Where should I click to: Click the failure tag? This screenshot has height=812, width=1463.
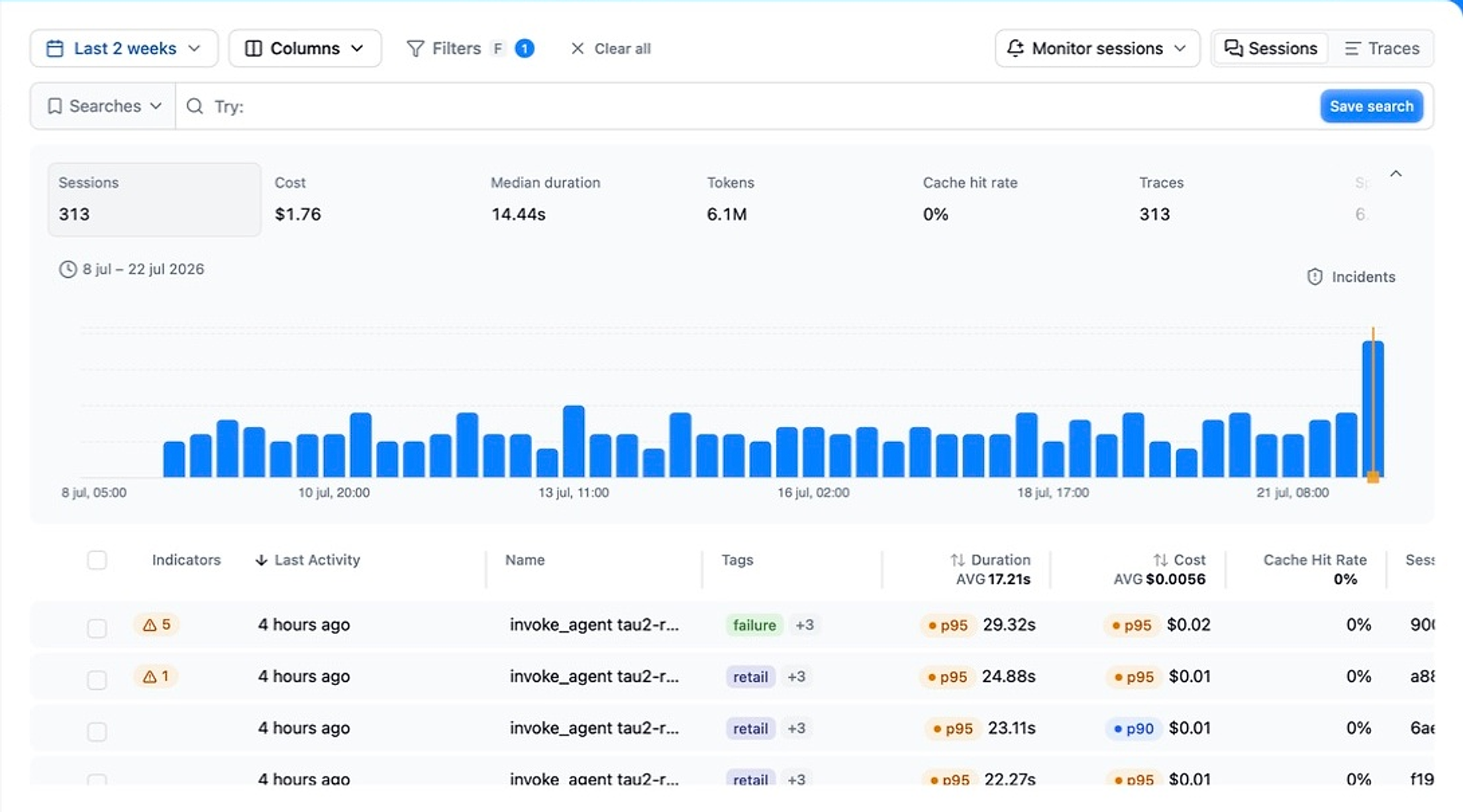point(754,625)
